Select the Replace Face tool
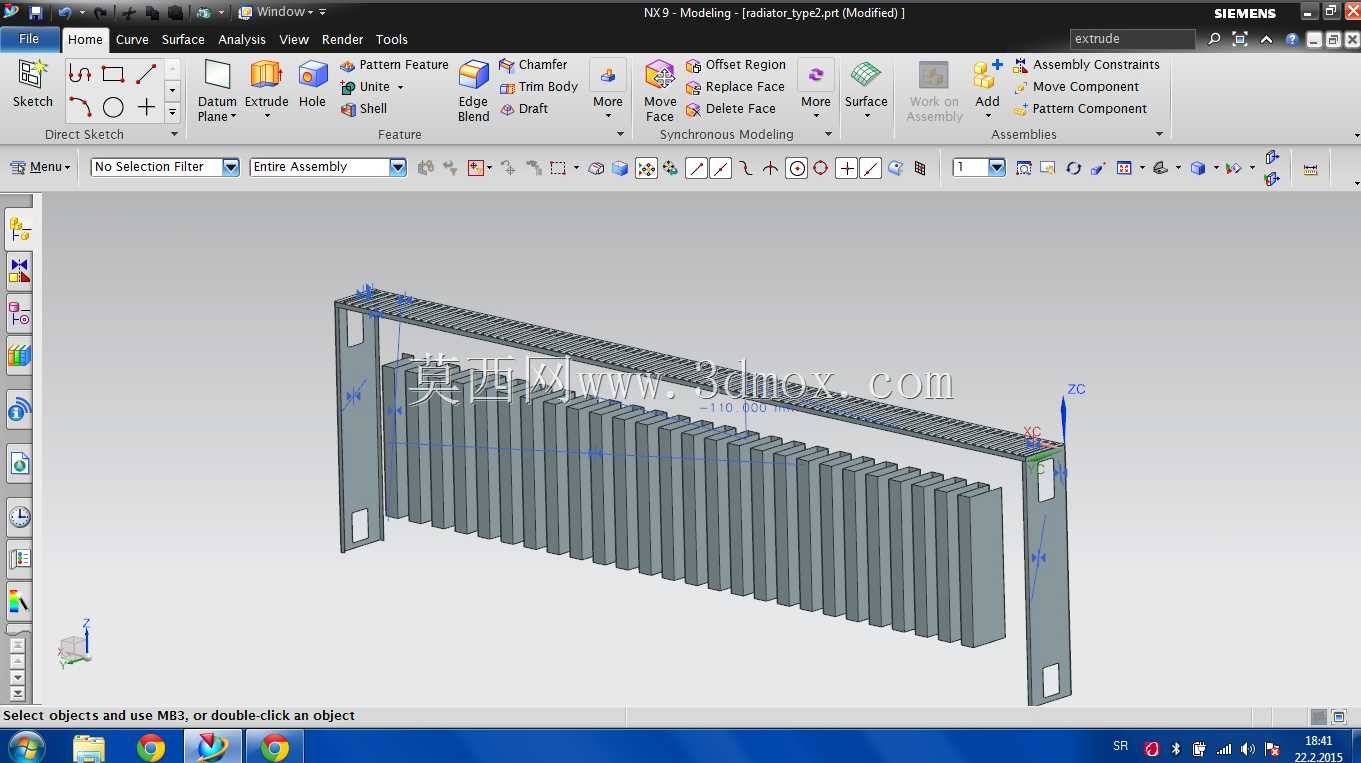The height and width of the screenshot is (763, 1361). click(x=735, y=87)
